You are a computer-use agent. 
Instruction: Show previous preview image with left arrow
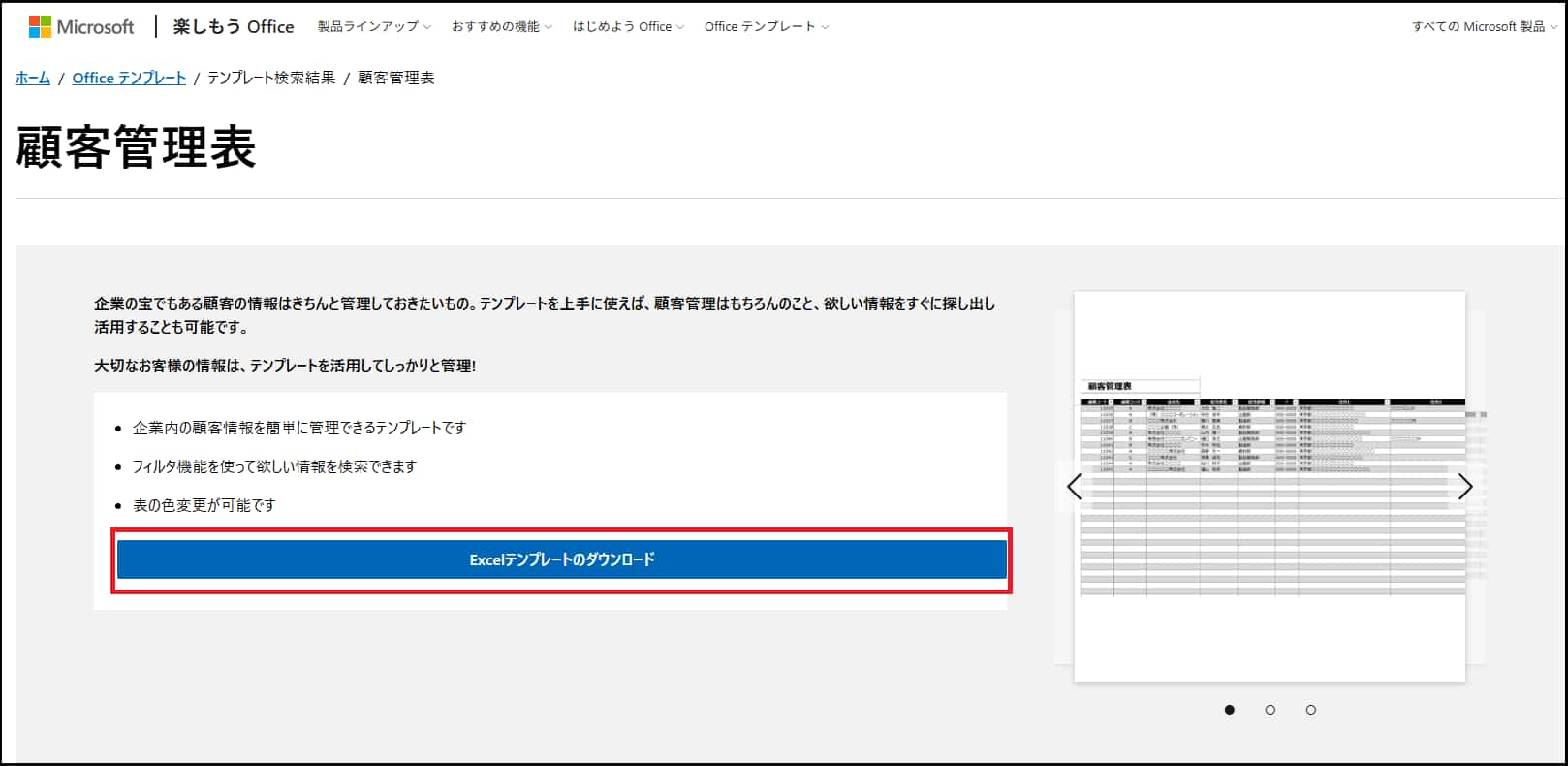coord(1074,487)
